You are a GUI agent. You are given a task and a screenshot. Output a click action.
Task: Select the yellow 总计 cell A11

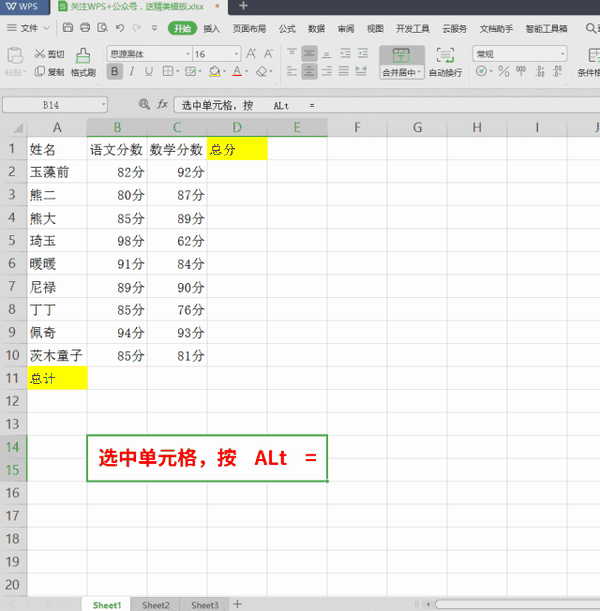[57, 378]
